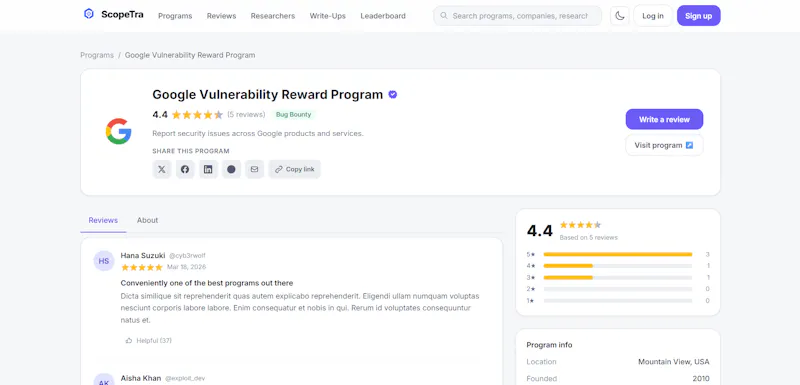Switch to the About tab
The width and height of the screenshot is (800, 385).
click(x=147, y=220)
